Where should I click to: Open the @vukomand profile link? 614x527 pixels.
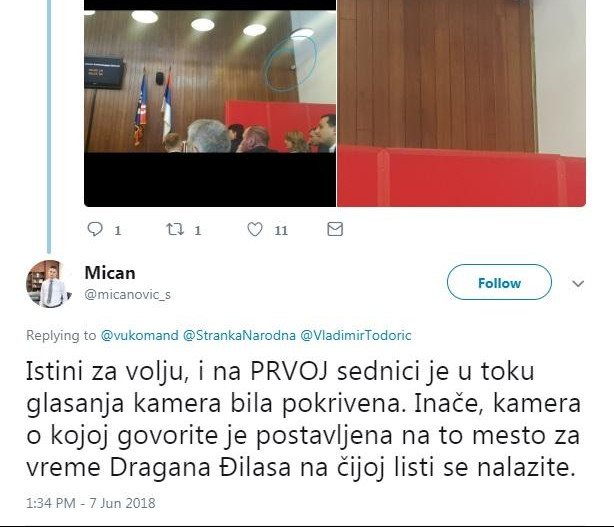[139, 336]
